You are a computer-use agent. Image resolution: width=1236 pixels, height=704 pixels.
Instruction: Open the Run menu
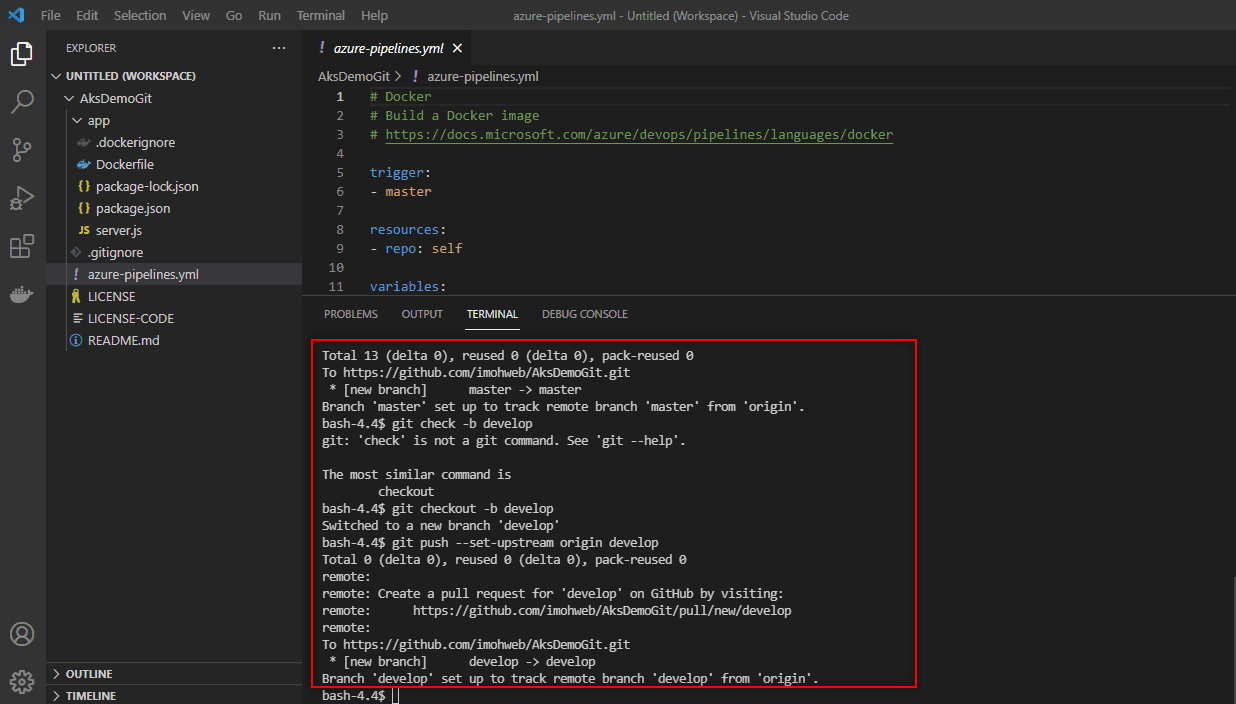tap(269, 15)
